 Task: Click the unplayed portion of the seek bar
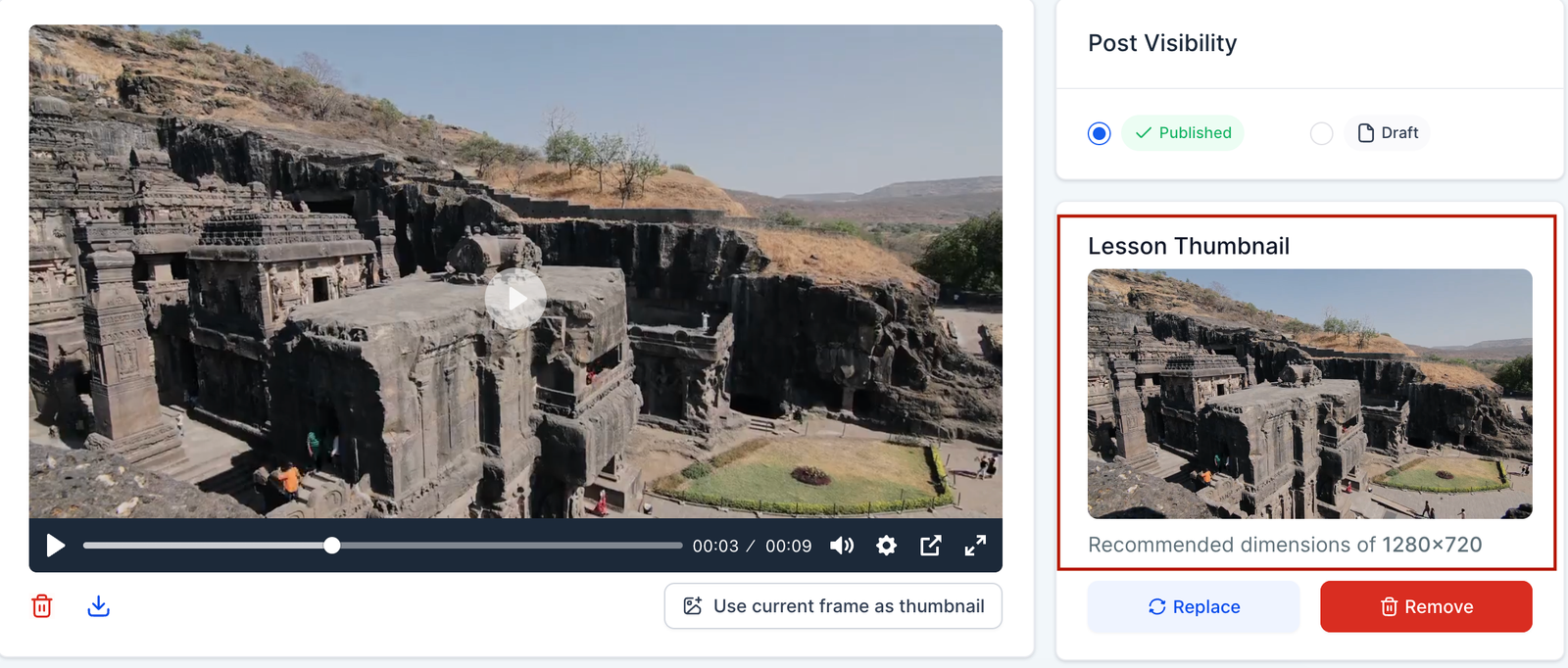510,546
